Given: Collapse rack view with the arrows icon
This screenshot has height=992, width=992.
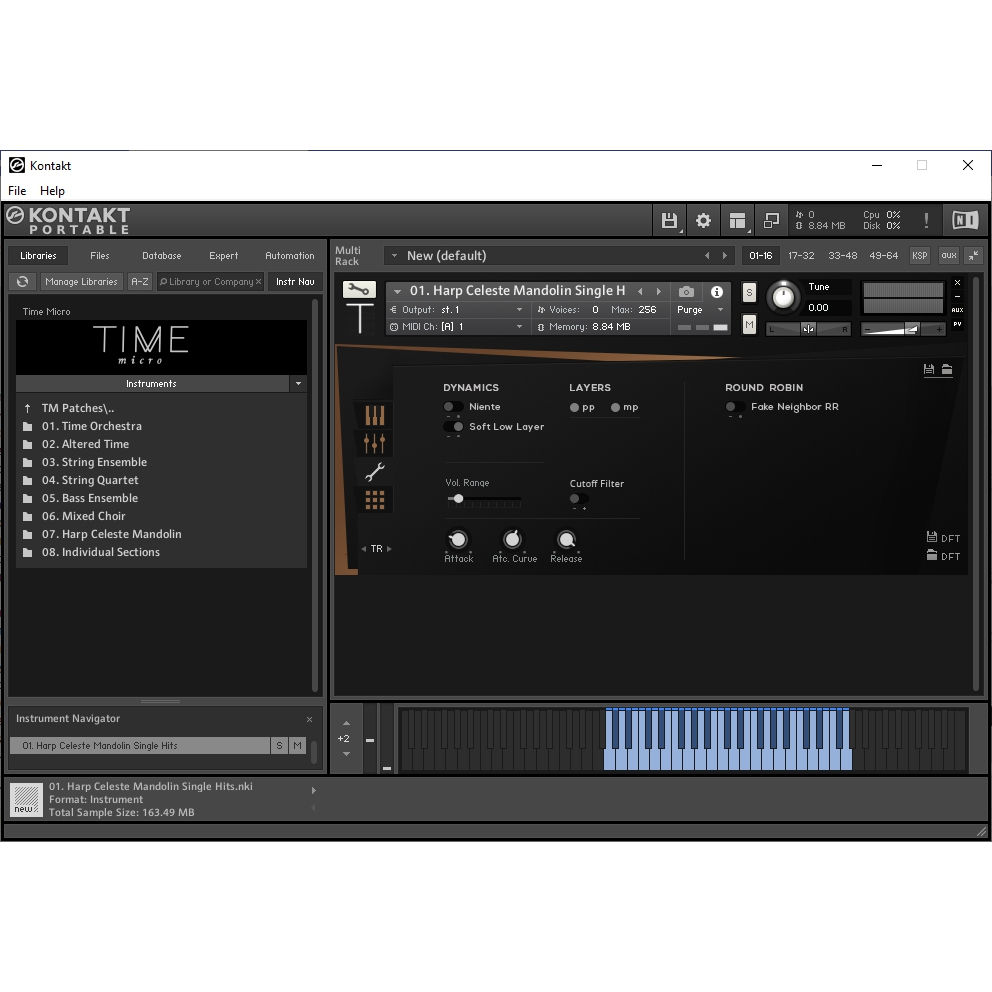Looking at the screenshot, I should 973,256.
